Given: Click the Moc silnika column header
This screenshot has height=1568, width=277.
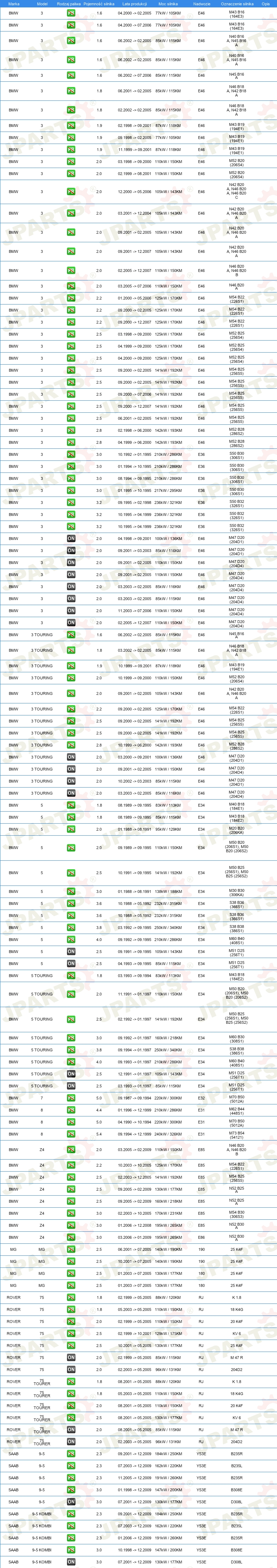Looking at the screenshot, I should click(168, 4).
